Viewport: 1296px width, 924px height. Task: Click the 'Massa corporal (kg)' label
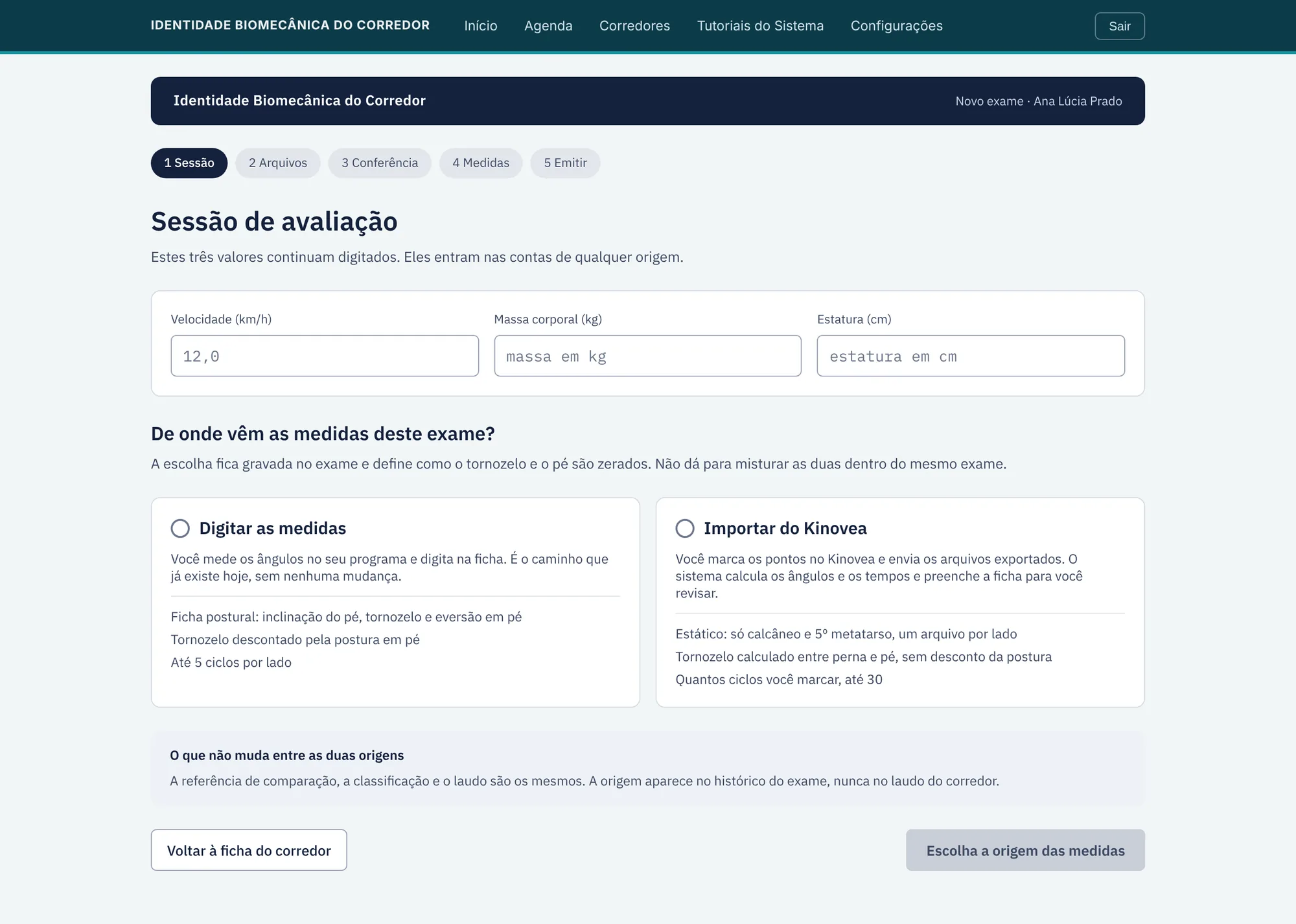(548, 319)
